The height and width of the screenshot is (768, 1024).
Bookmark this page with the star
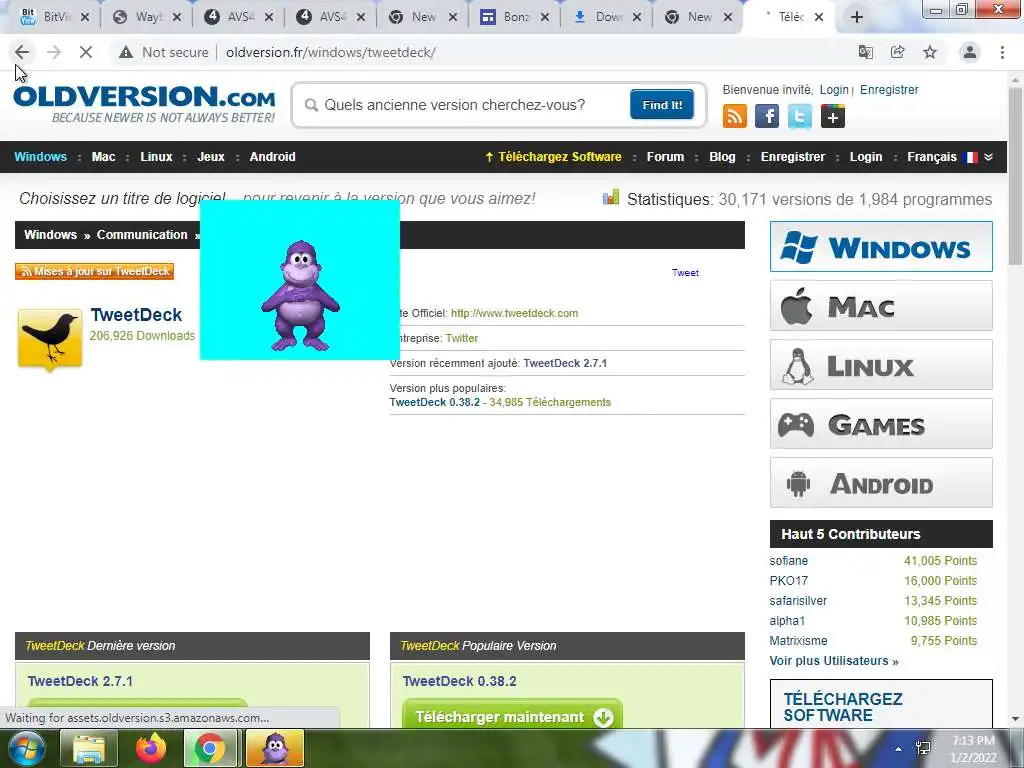point(930,52)
